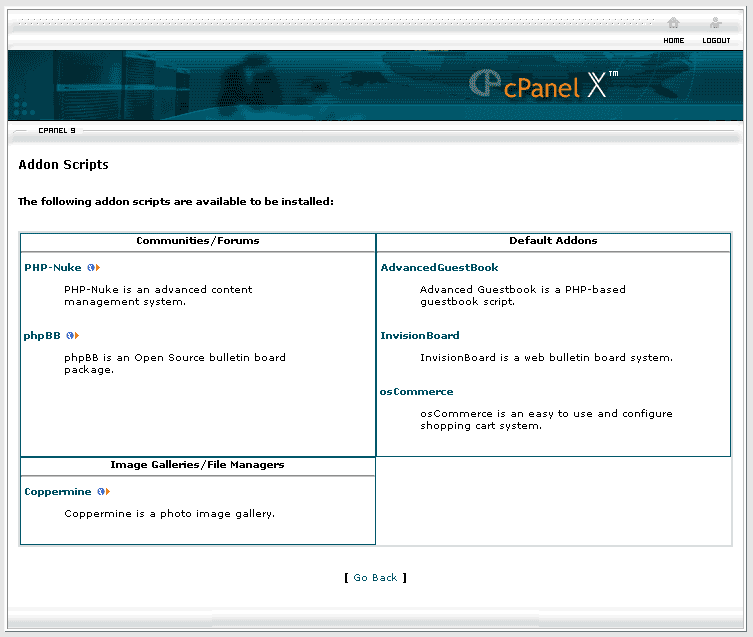Select the Coppermine photo gallery link
This screenshot has height=637, width=753.
(x=58, y=492)
